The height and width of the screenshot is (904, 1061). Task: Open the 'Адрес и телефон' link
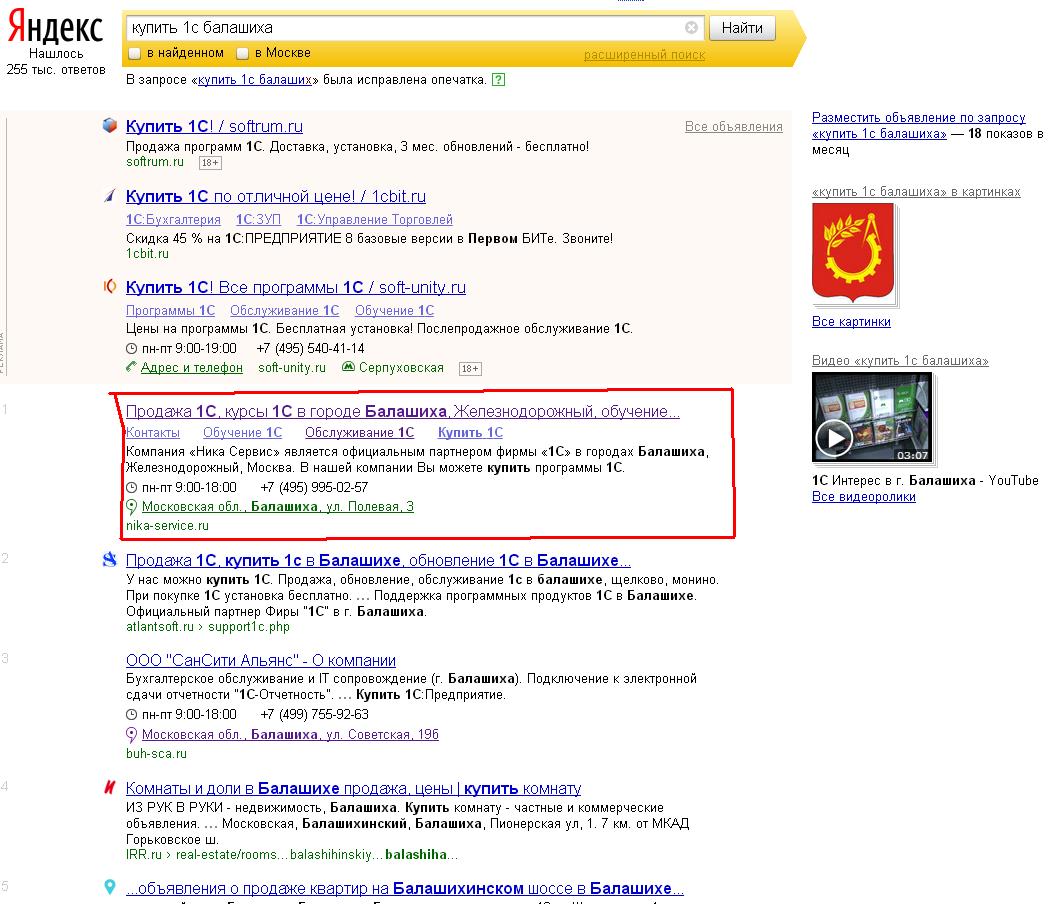point(191,367)
